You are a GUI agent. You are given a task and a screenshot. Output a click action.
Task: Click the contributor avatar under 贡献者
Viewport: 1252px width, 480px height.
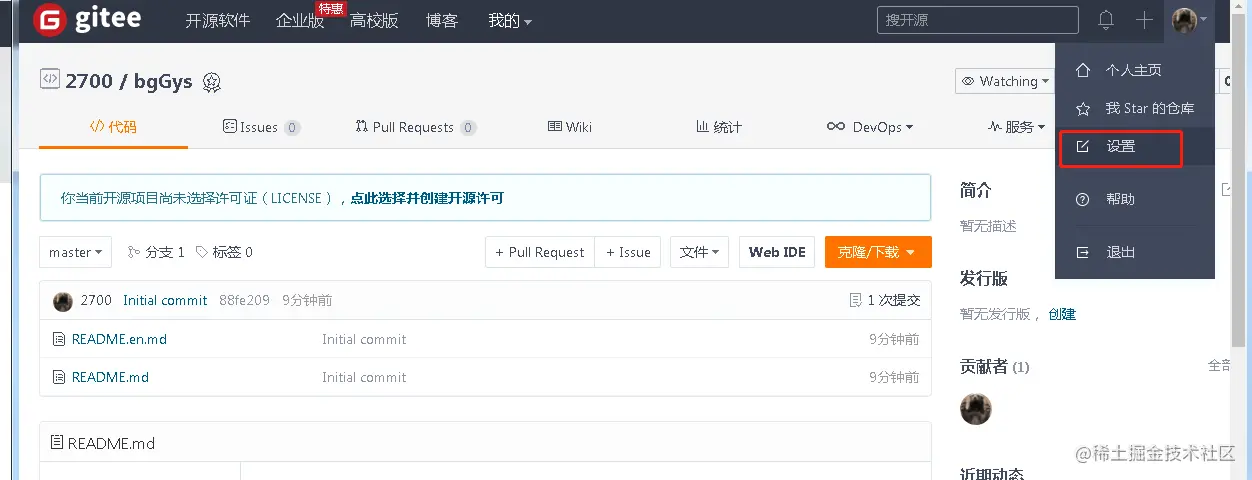click(x=976, y=409)
